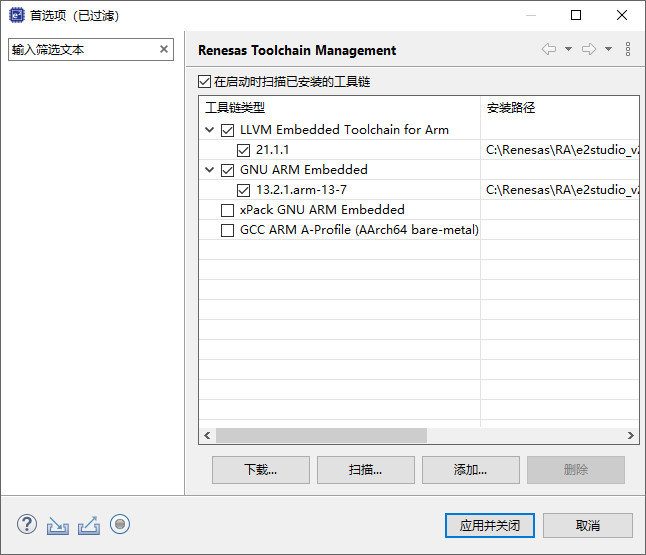Click the 工具链类型 column header
Screen dimensions: 646x555
coord(340,108)
